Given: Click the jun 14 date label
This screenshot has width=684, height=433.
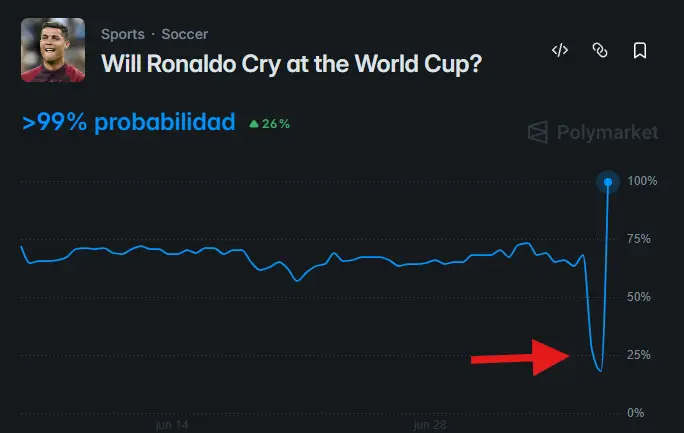Looking at the screenshot, I should (172, 424).
